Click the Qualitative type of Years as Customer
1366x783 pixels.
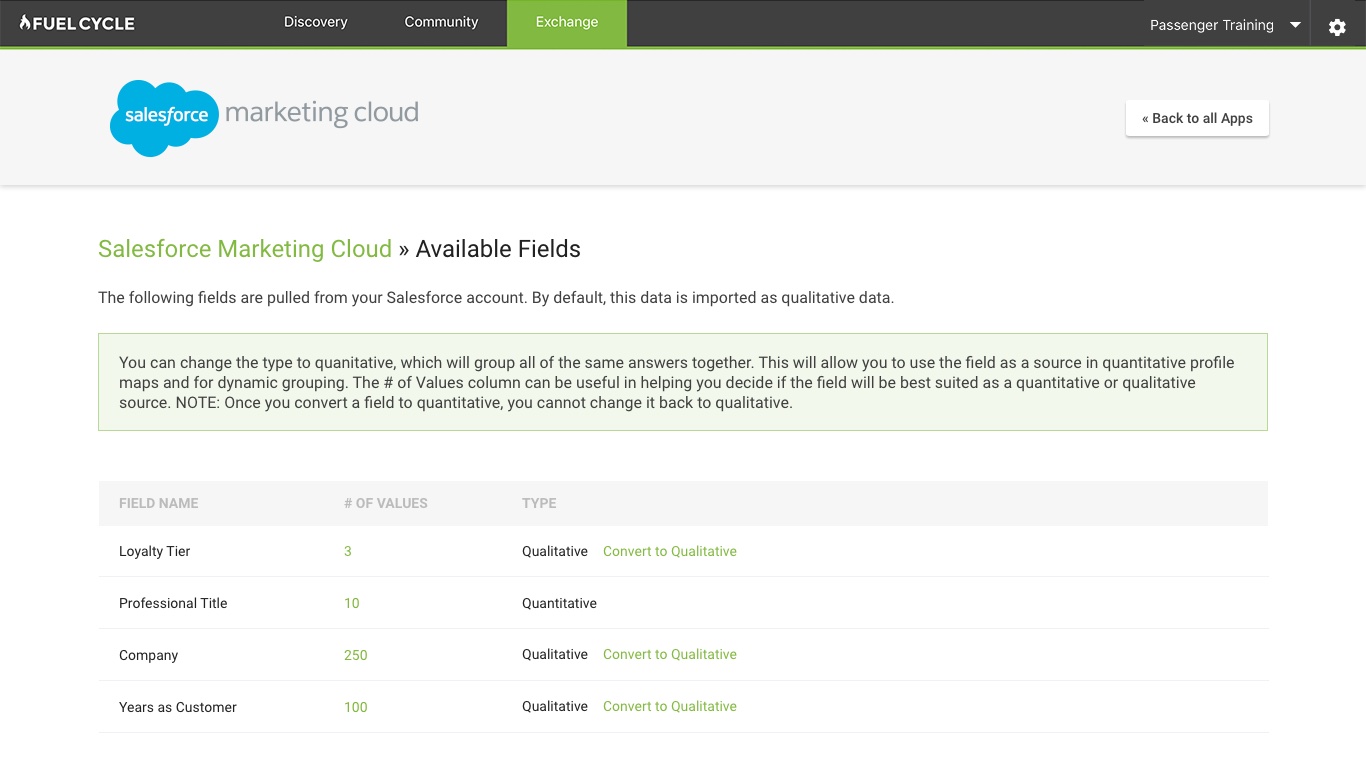click(x=555, y=706)
